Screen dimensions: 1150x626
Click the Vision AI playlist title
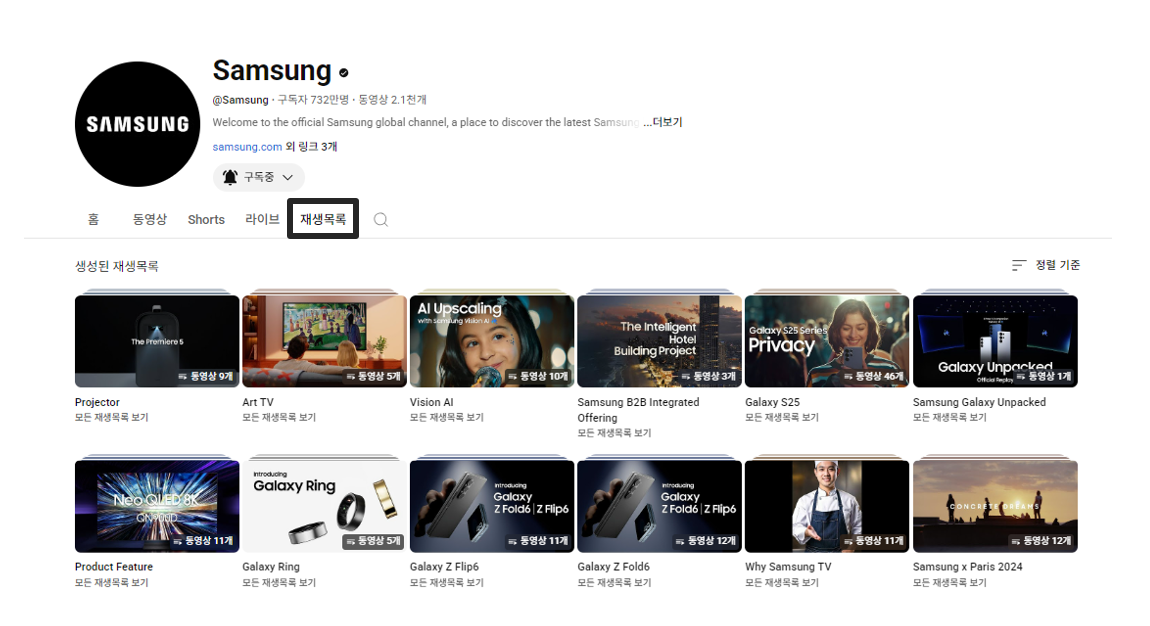coord(431,402)
